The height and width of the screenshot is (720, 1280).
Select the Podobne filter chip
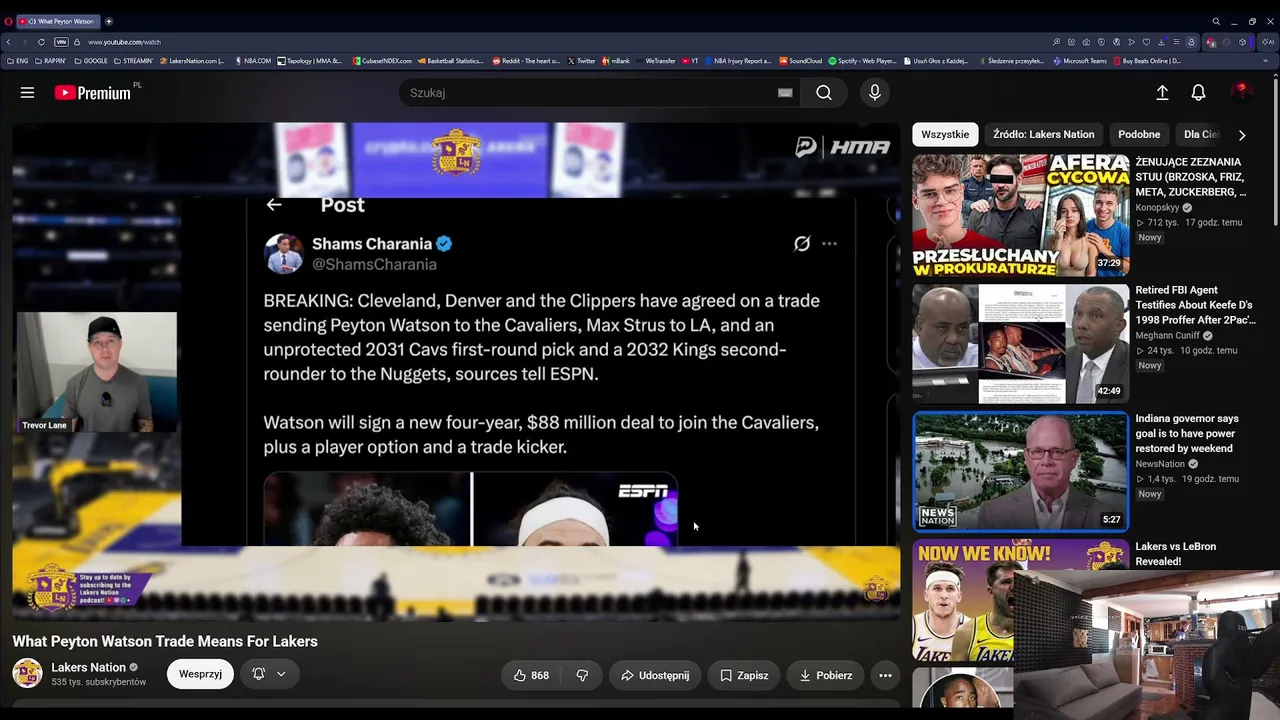pyautogui.click(x=1139, y=135)
